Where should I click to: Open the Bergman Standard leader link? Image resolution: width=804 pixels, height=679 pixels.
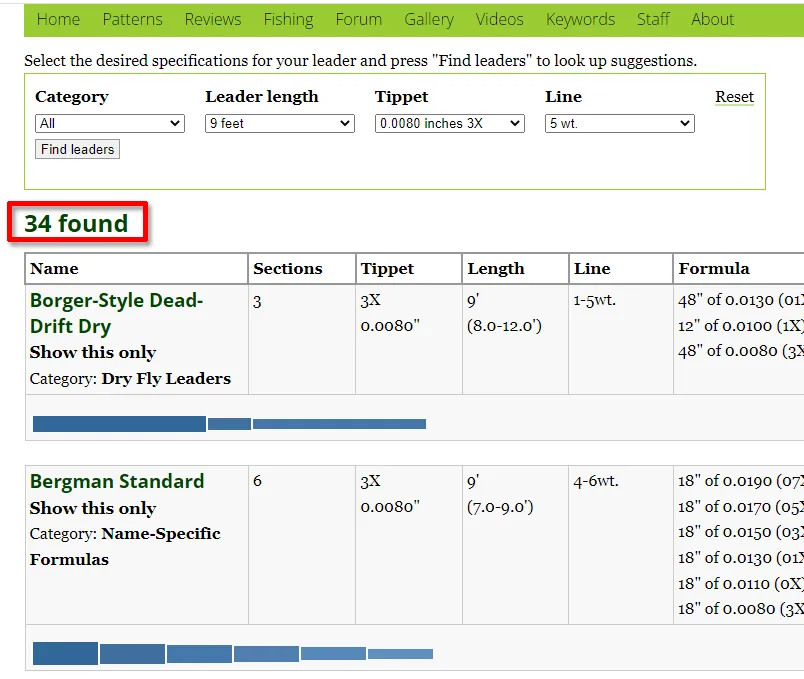click(117, 481)
